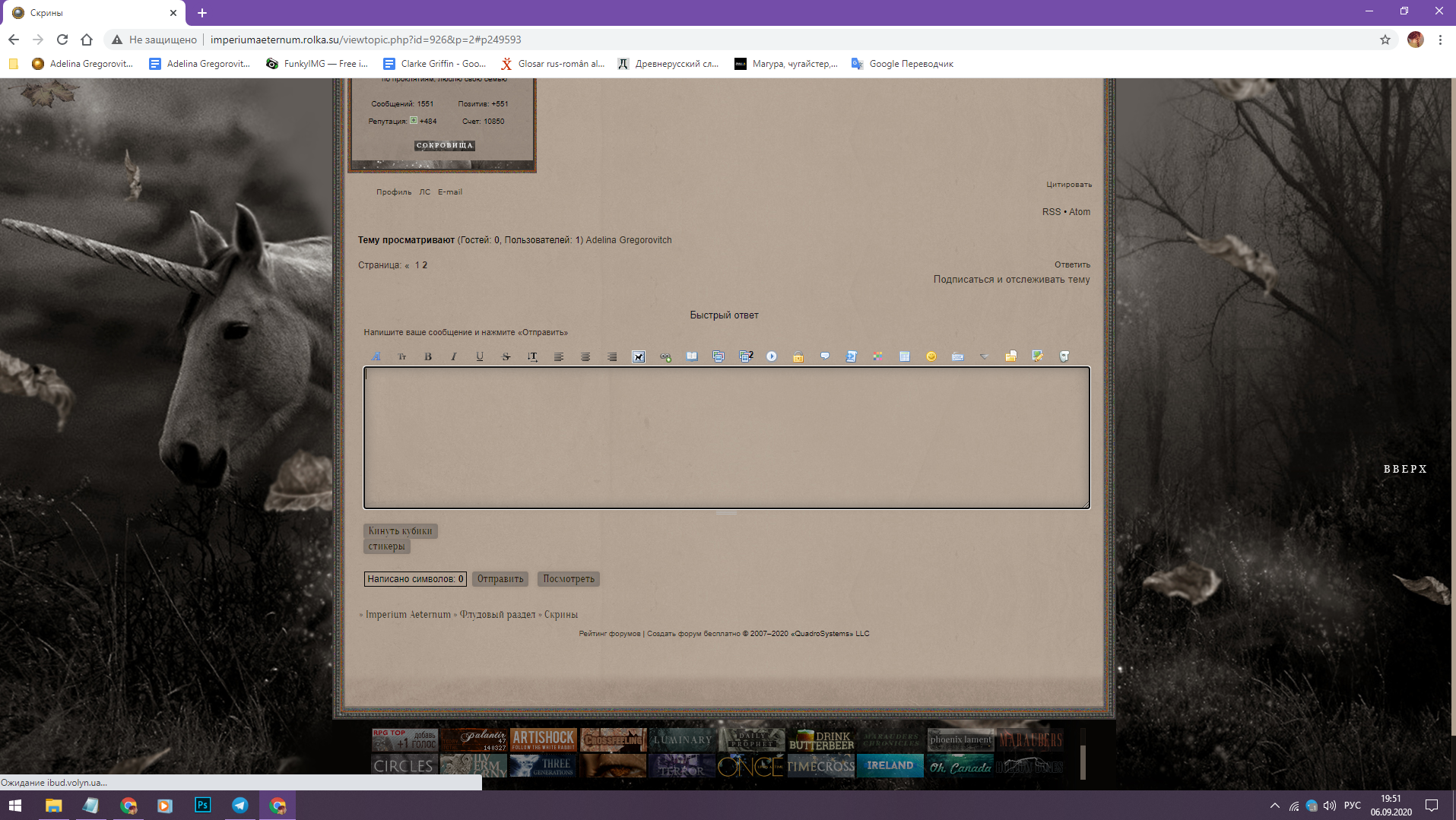1456x820 pixels.
Task: Insert a table into the message
Action: [x=905, y=356]
